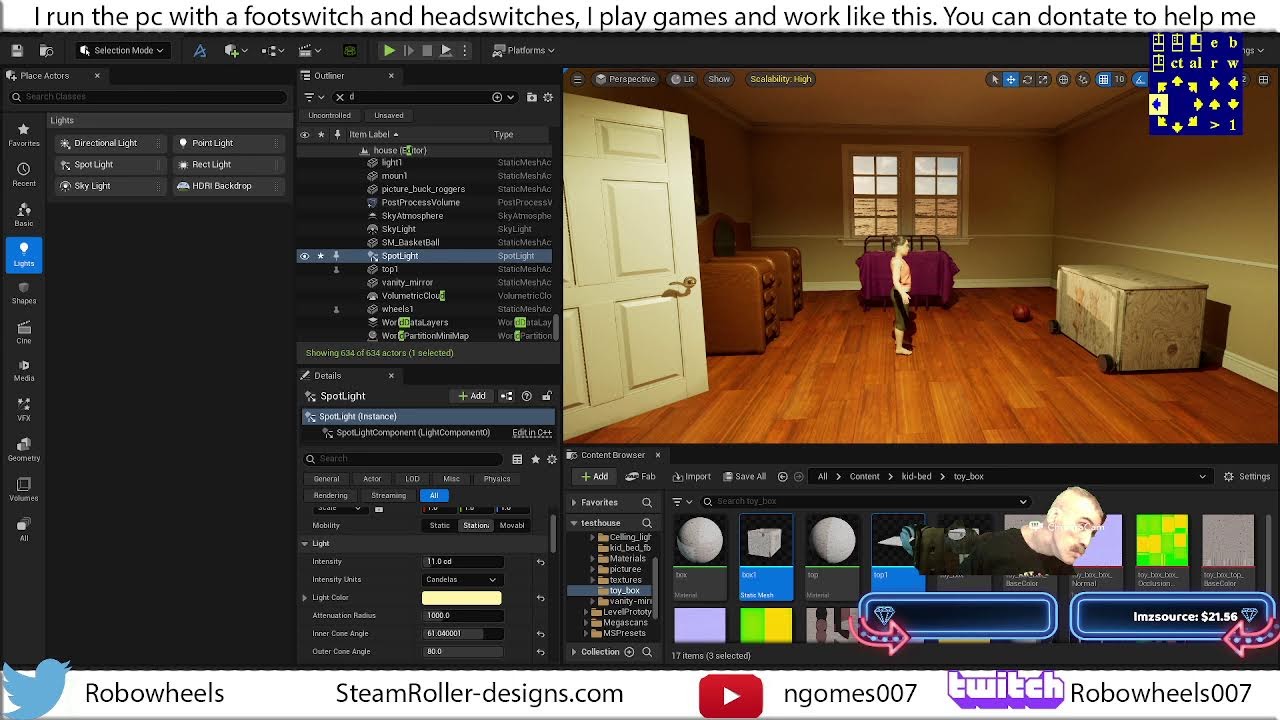Select the Recent category in Place Actors

tap(24, 174)
